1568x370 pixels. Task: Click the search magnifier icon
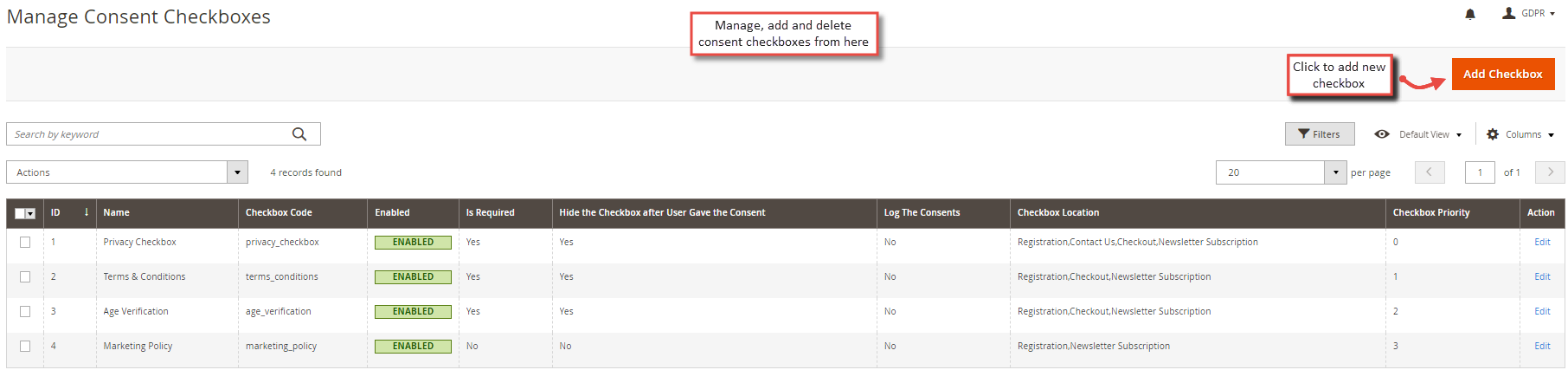click(299, 134)
